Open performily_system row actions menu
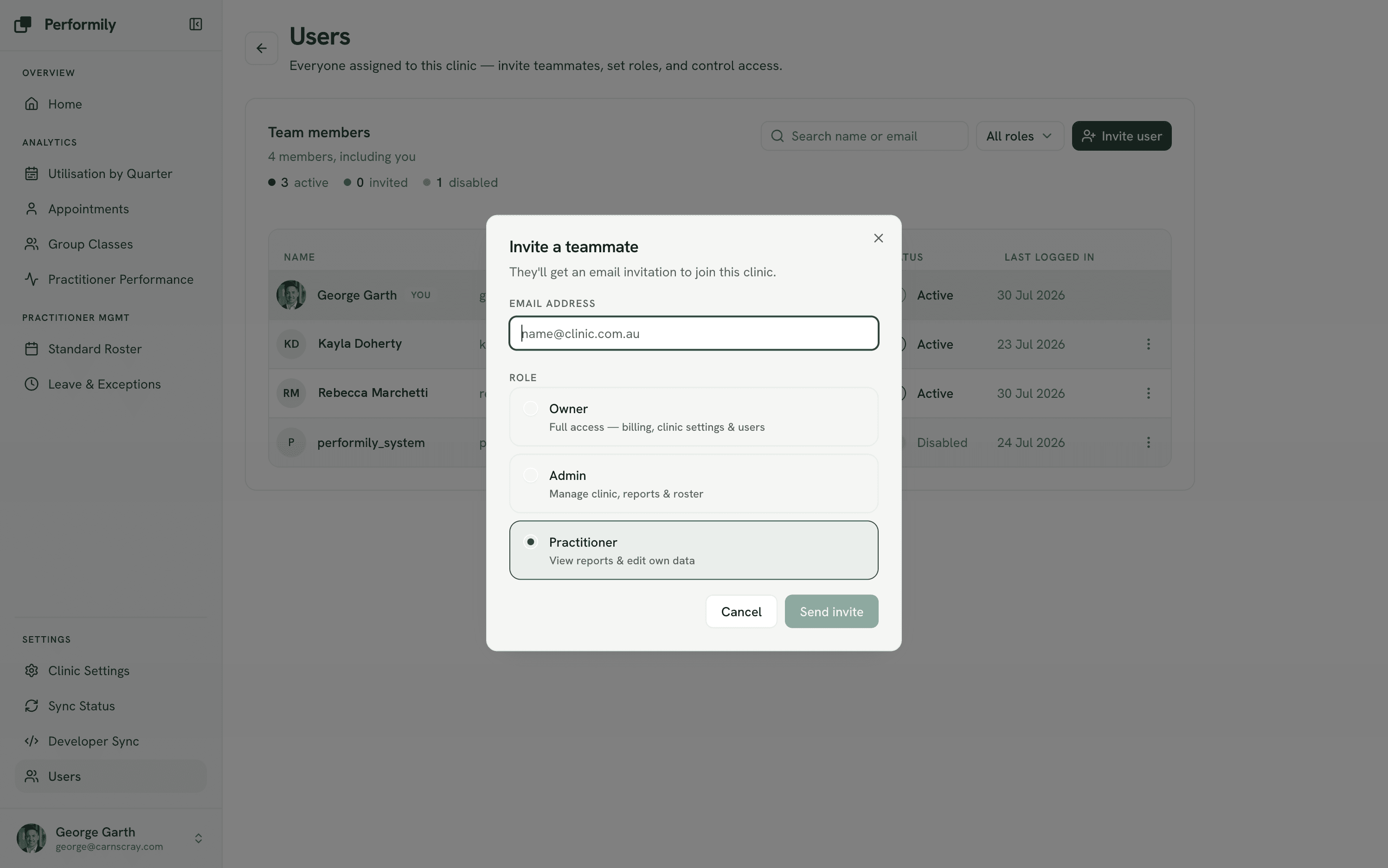 coord(1149,443)
